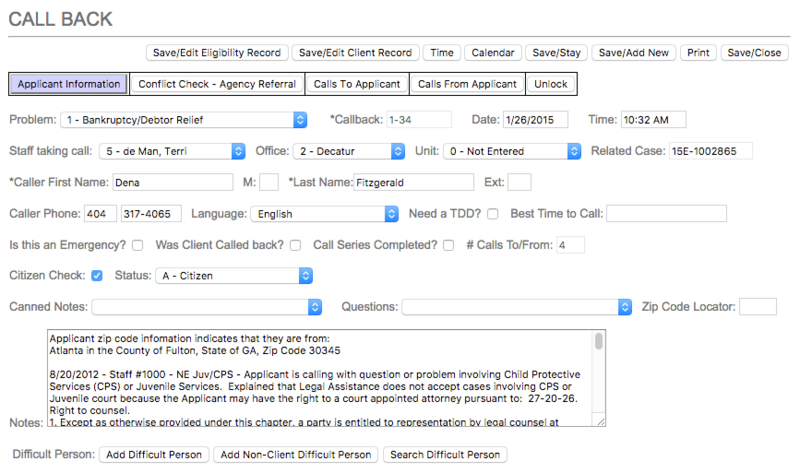The image size is (800, 473).
Task: Open the Office dropdown
Action: pos(349,151)
